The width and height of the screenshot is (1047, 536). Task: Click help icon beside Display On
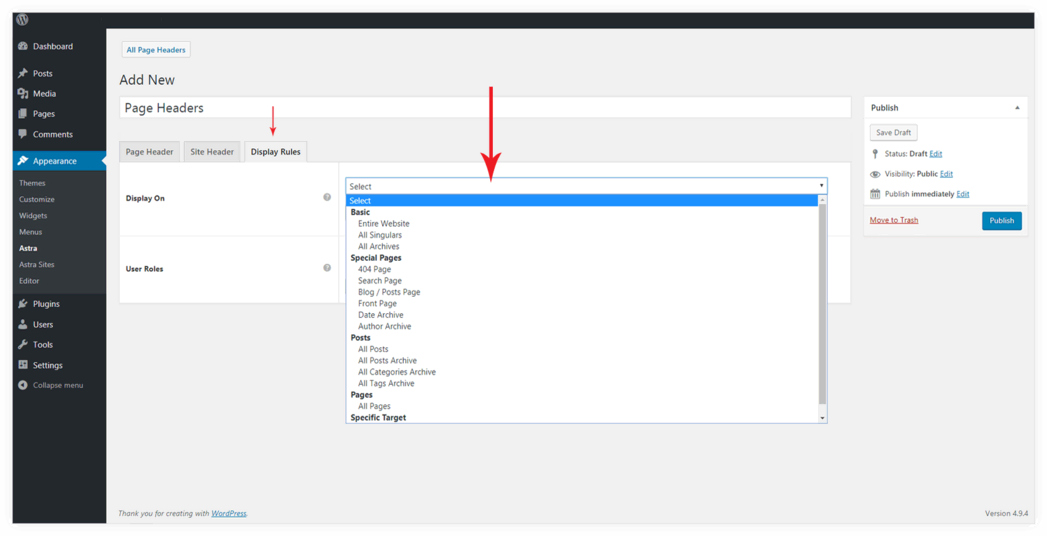point(327,198)
